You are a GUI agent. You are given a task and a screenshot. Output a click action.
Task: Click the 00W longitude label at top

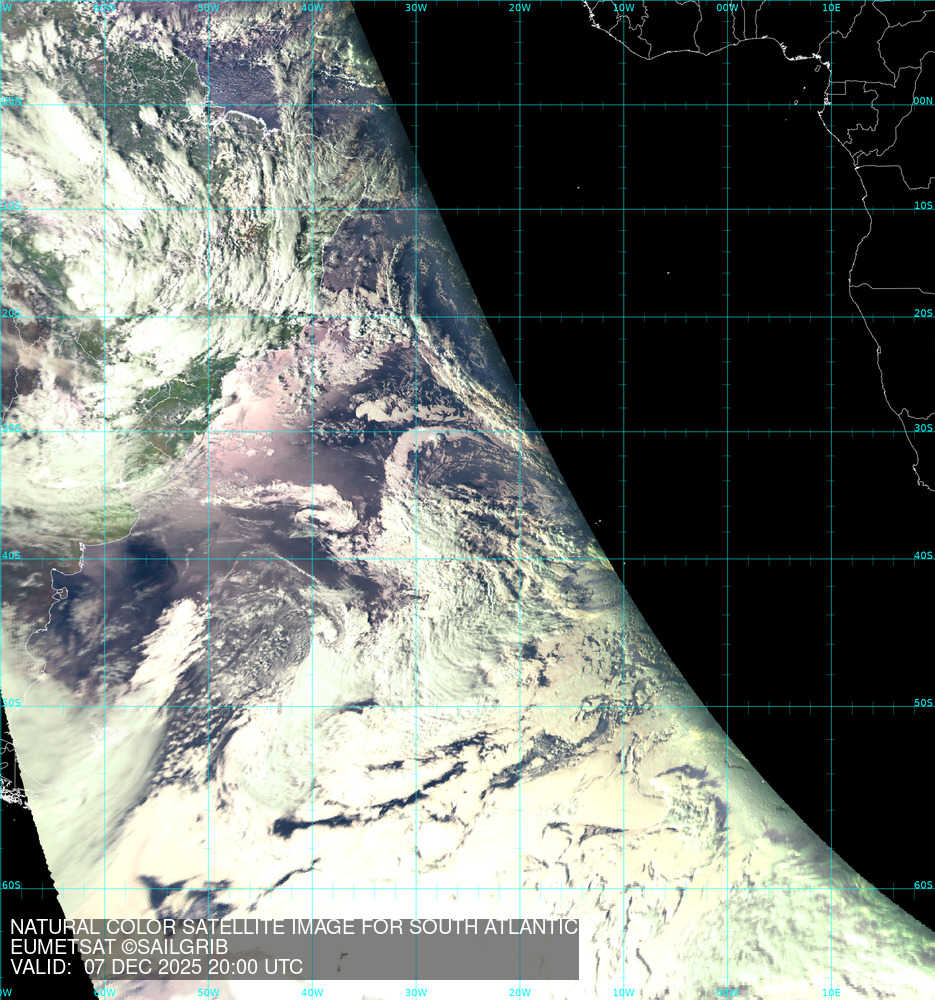click(x=727, y=8)
